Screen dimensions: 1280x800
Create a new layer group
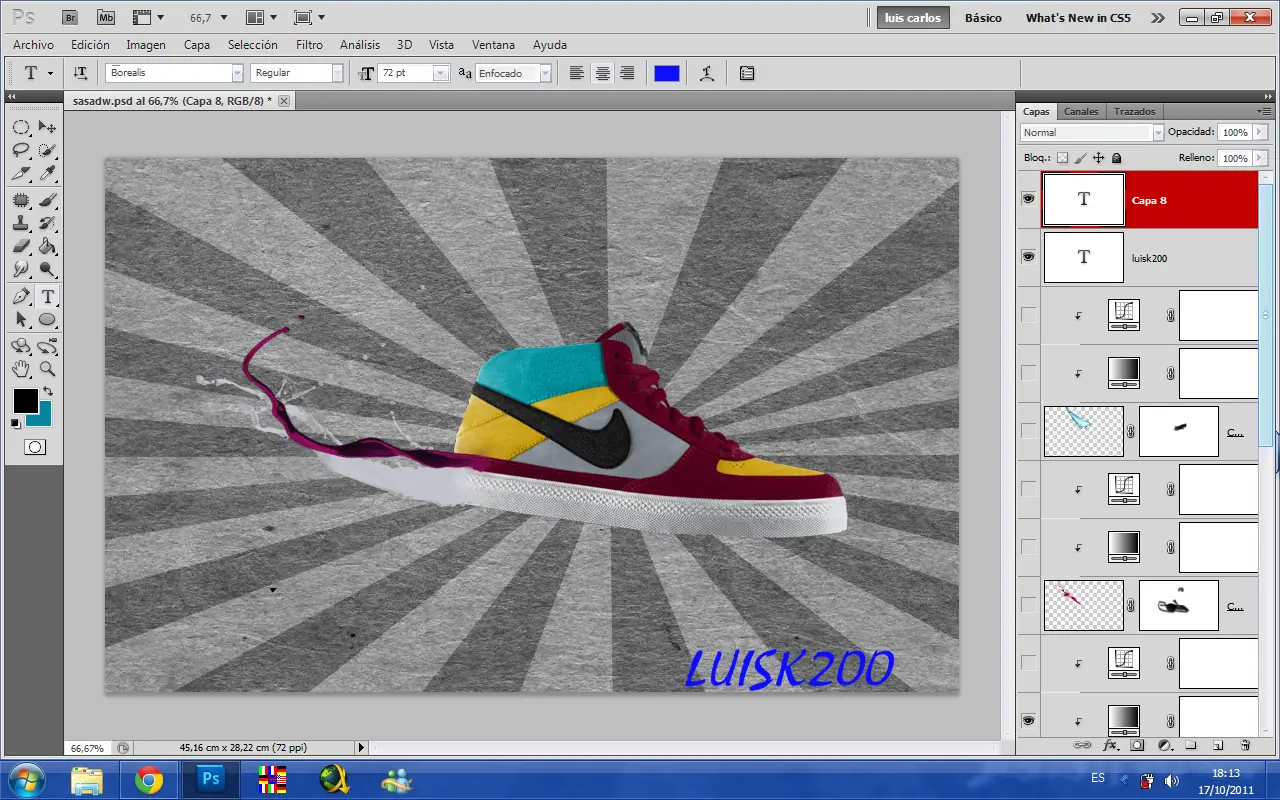(1191, 745)
